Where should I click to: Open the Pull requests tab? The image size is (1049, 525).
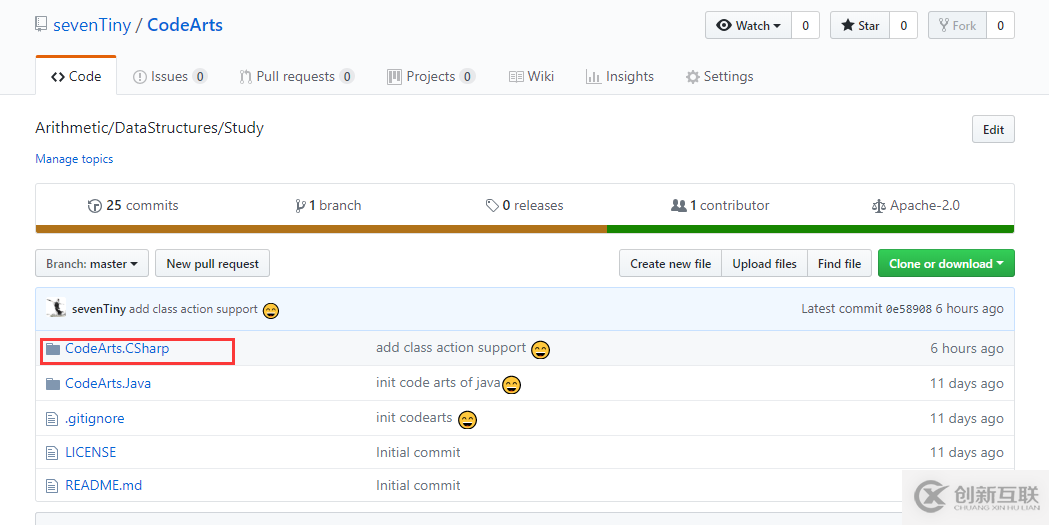pyautogui.click(x=296, y=76)
